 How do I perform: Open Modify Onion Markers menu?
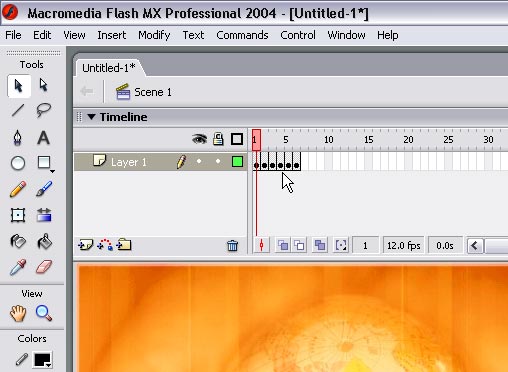pos(341,246)
